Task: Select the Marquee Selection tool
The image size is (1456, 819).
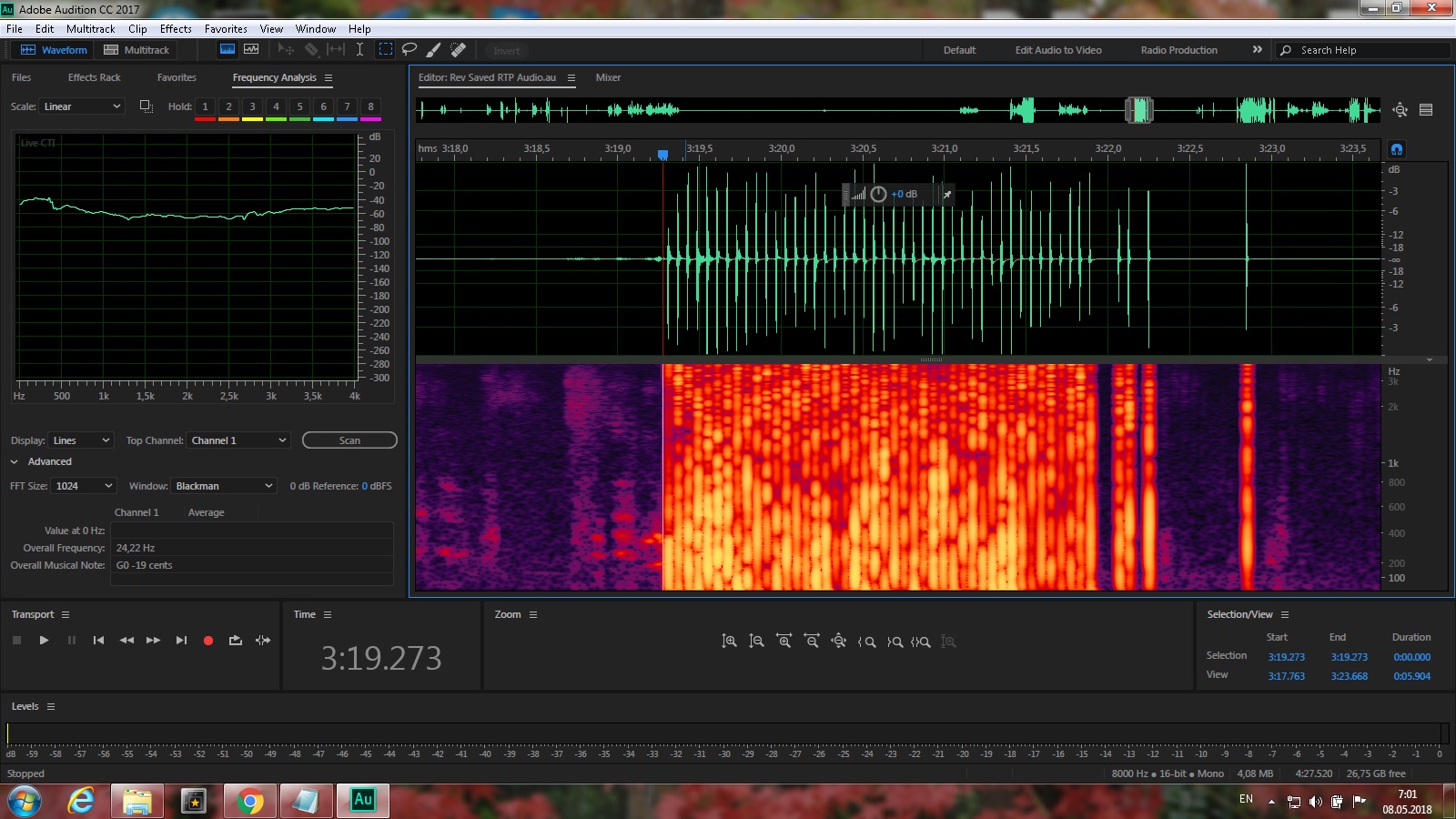Action: [x=386, y=50]
